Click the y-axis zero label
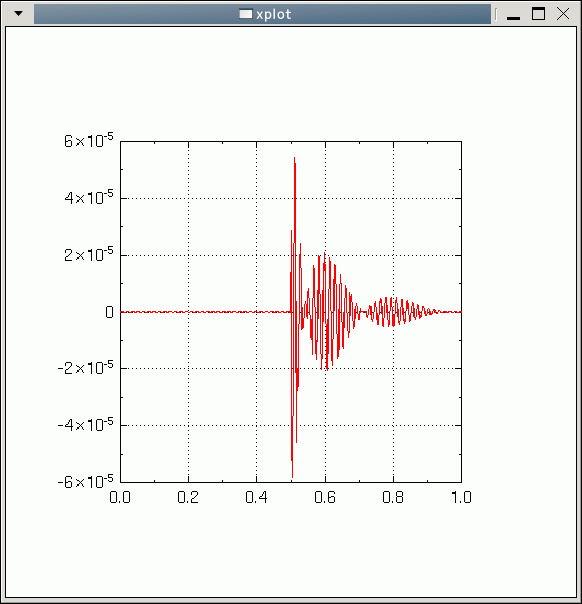 (109, 312)
